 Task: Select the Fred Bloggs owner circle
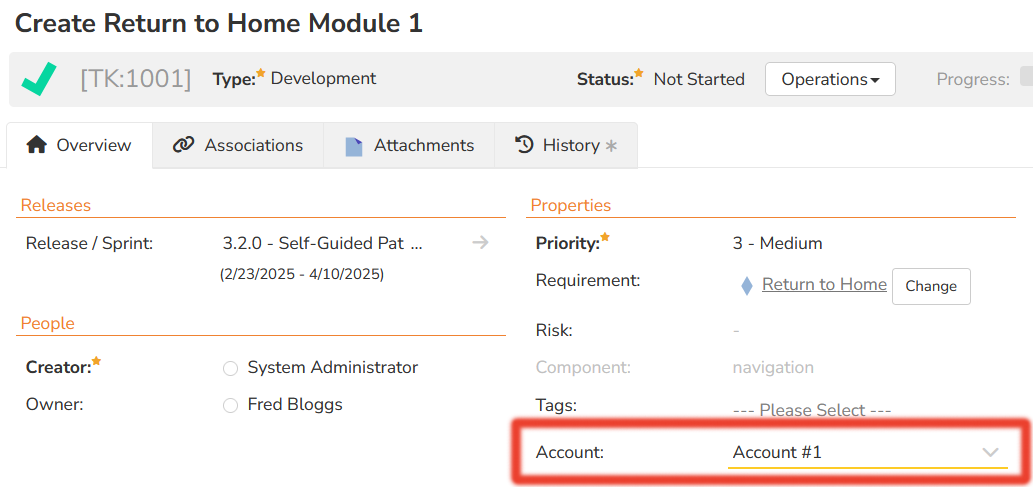[x=230, y=405]
